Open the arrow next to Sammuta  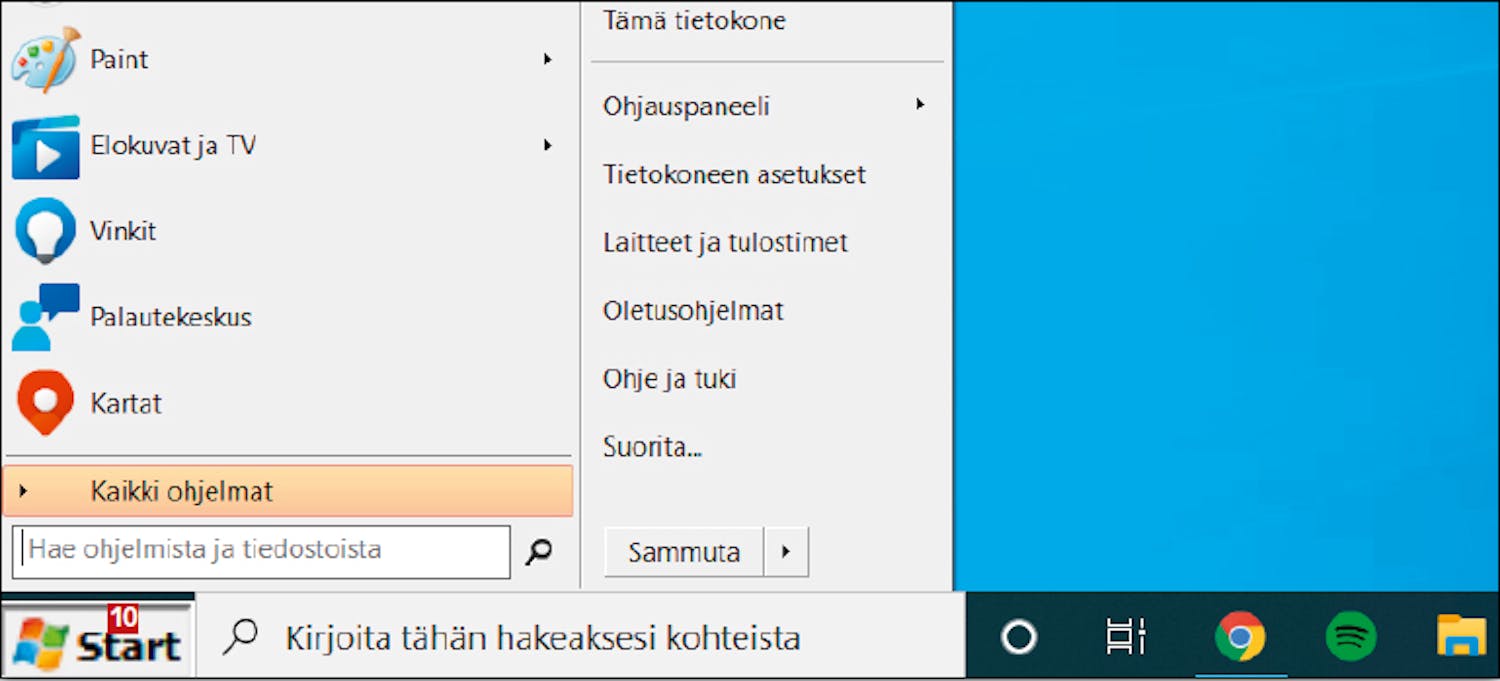click(786, 552)
